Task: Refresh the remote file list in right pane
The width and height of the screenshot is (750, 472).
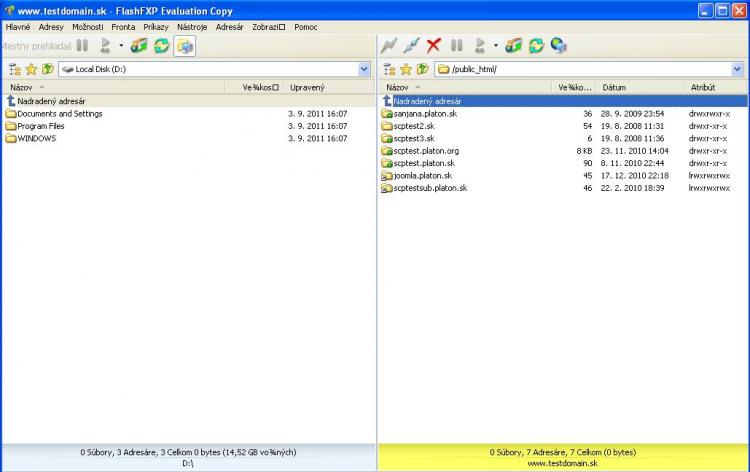Action: 536,46
